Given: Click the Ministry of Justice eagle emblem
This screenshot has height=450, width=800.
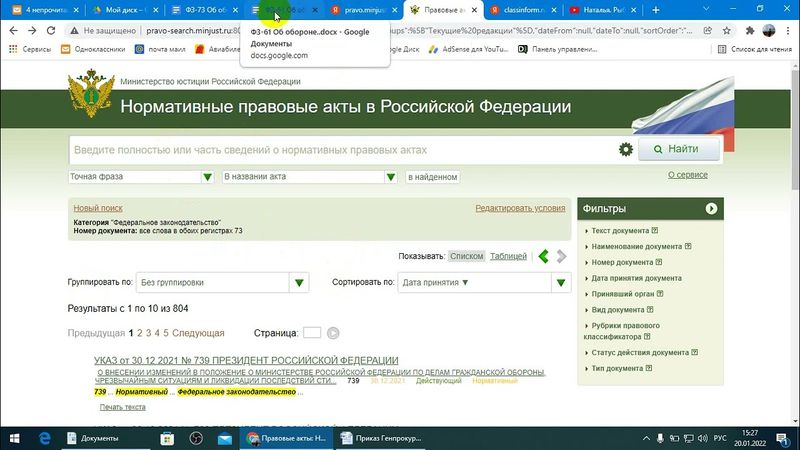Looking at the screenshot, I should [x=91, y=94].
